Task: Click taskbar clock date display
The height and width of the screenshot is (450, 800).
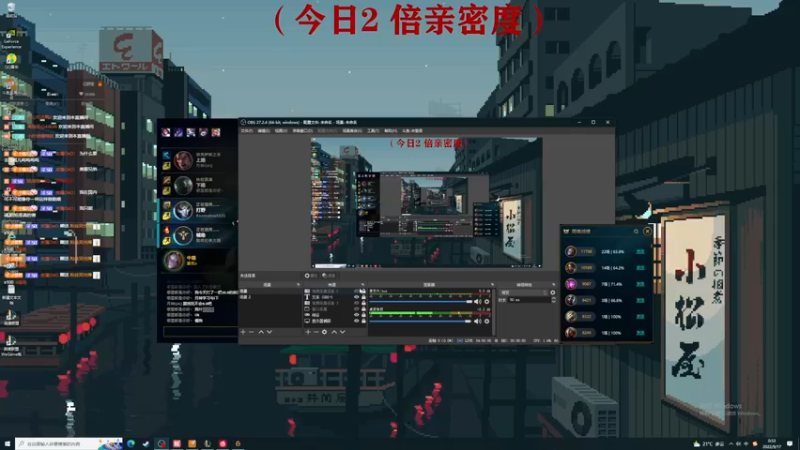Action: coord(772,444)
